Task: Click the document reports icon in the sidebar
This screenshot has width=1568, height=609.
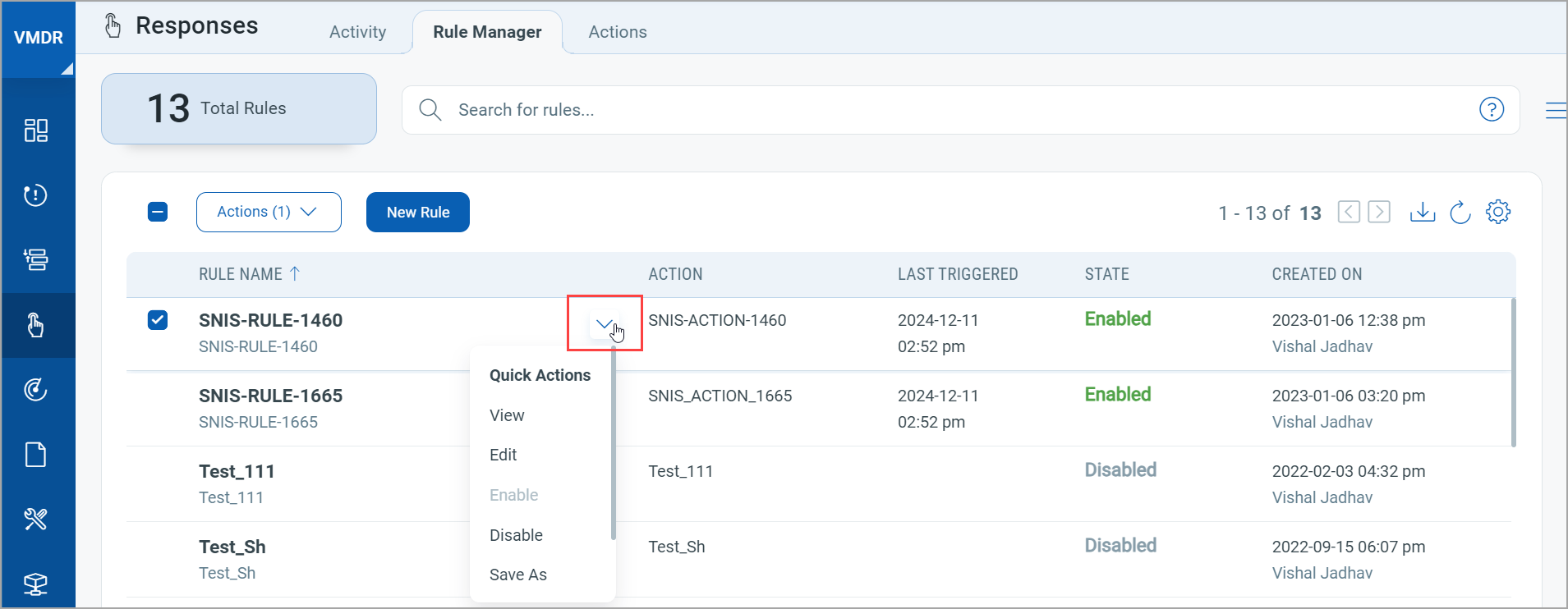Action: pyautogui.click(x=36, y=455)
